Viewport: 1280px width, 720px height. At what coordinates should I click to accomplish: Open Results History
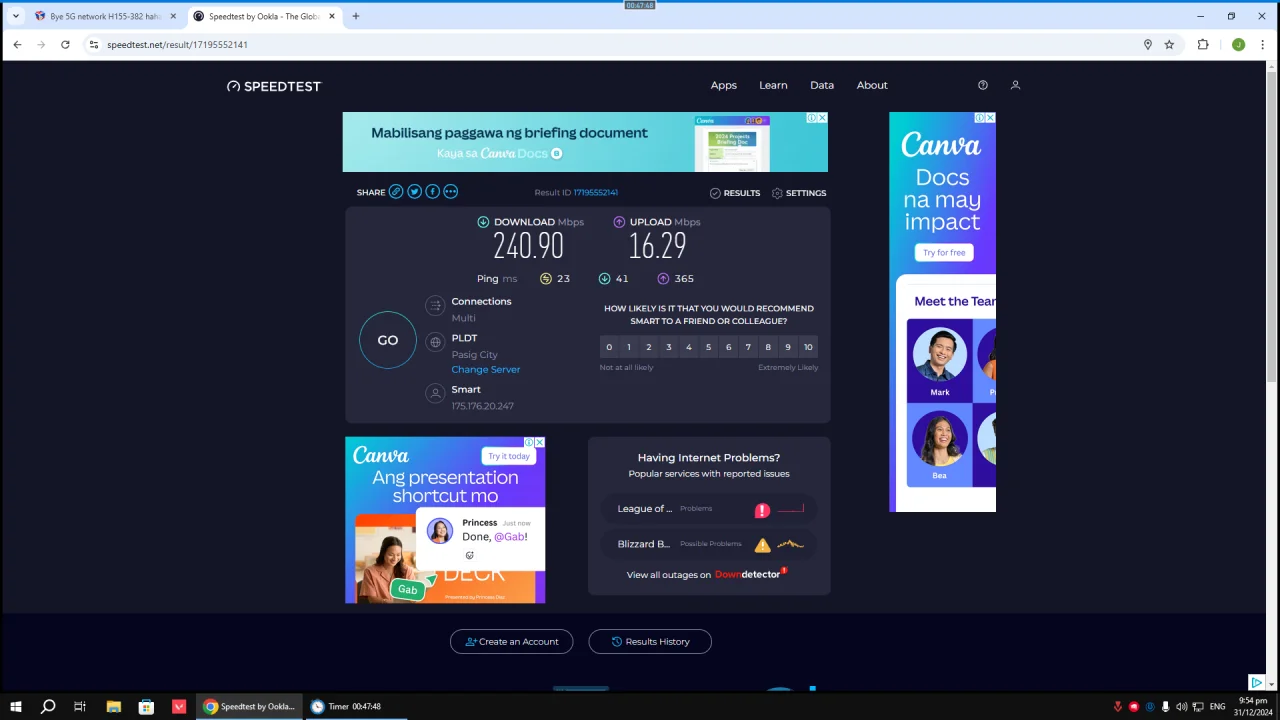[x=650, y=641]
